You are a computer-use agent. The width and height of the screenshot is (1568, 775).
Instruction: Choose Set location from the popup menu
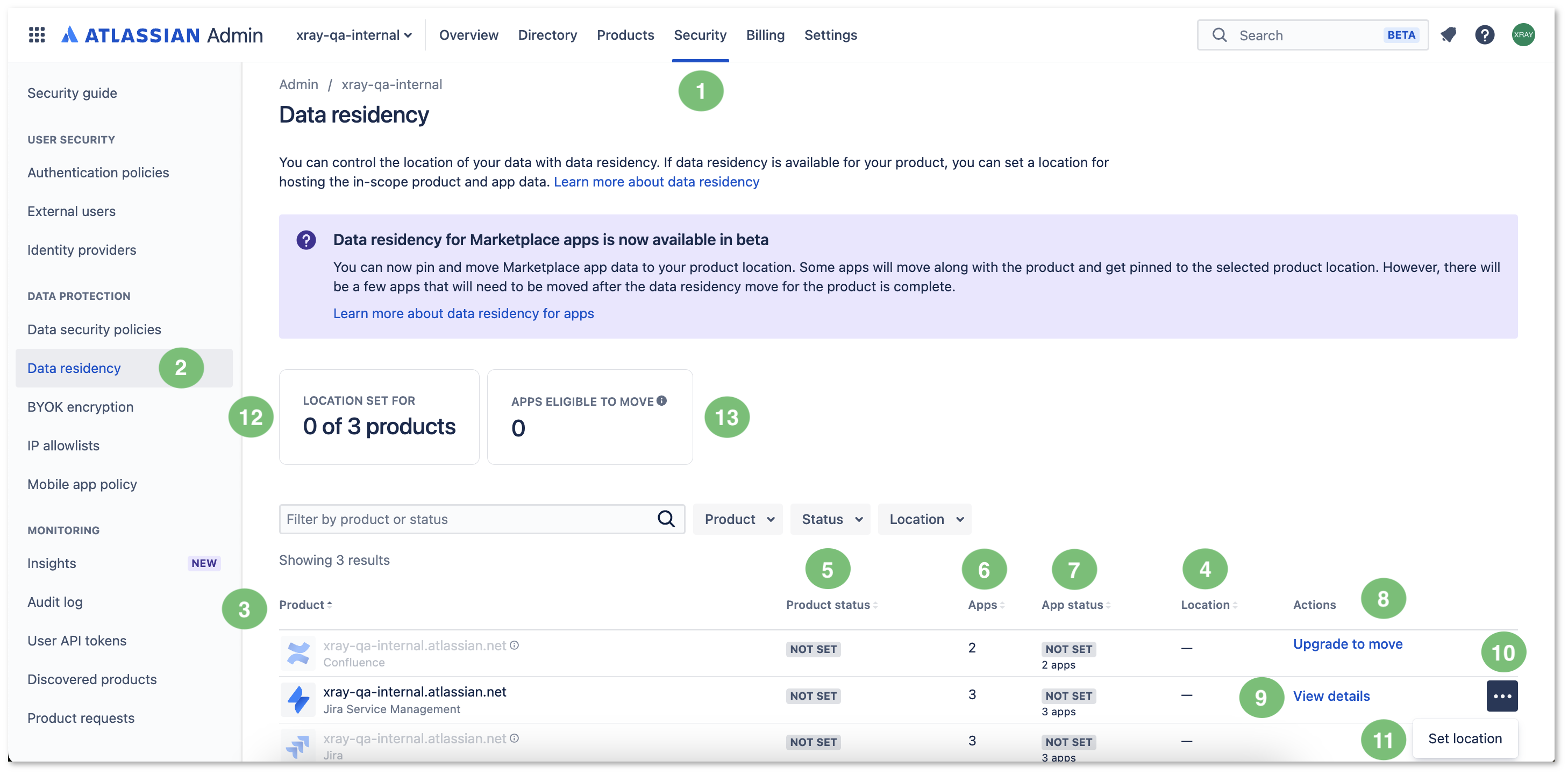[1465, 738]
